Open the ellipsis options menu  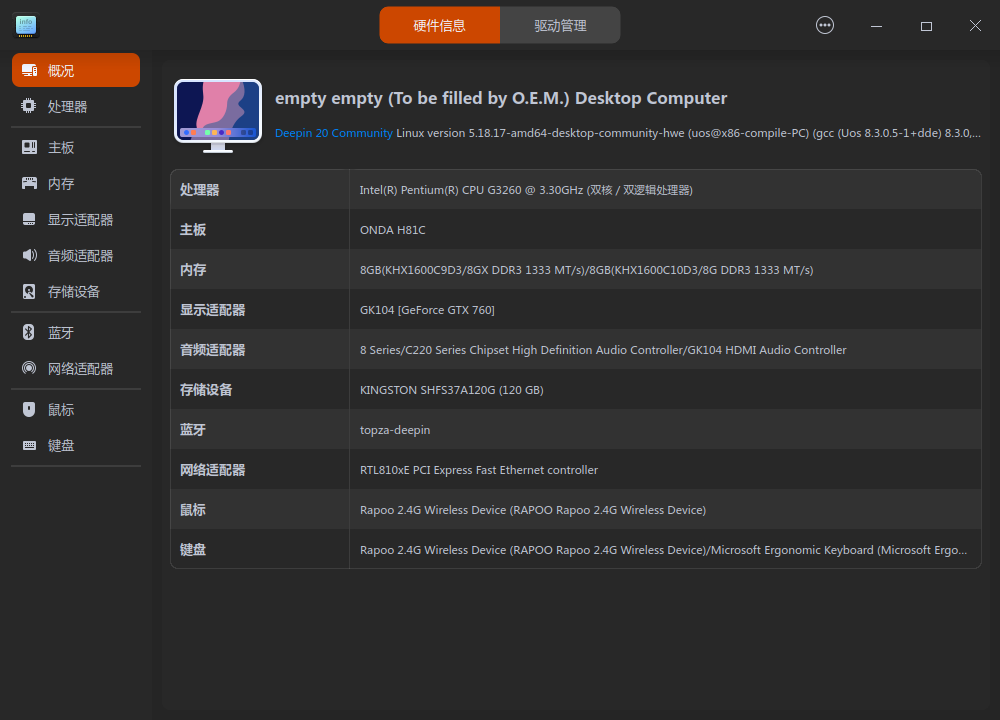pyautogui.click(x=825, y=25)
